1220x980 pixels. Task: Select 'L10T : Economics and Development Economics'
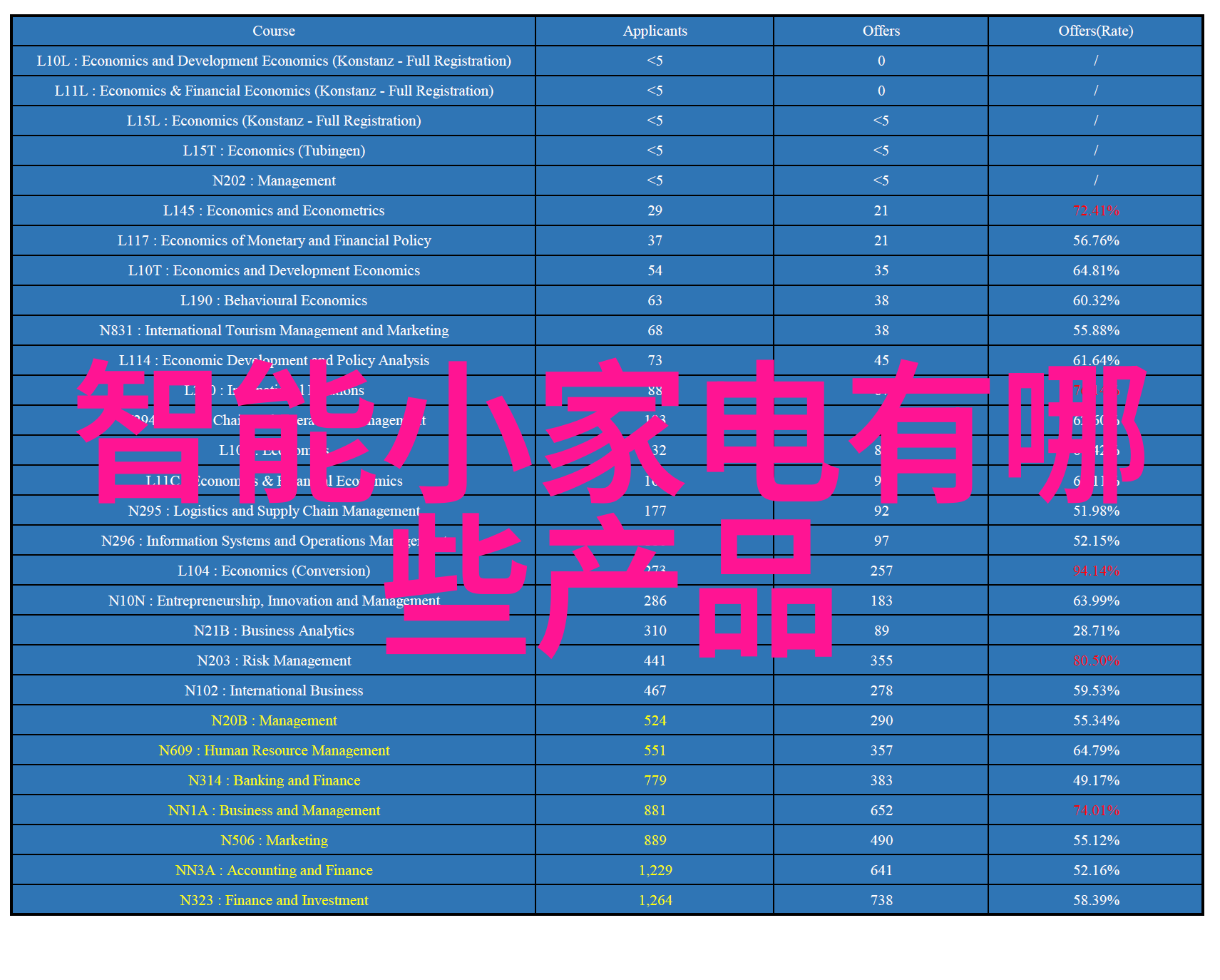coord(274,270)
